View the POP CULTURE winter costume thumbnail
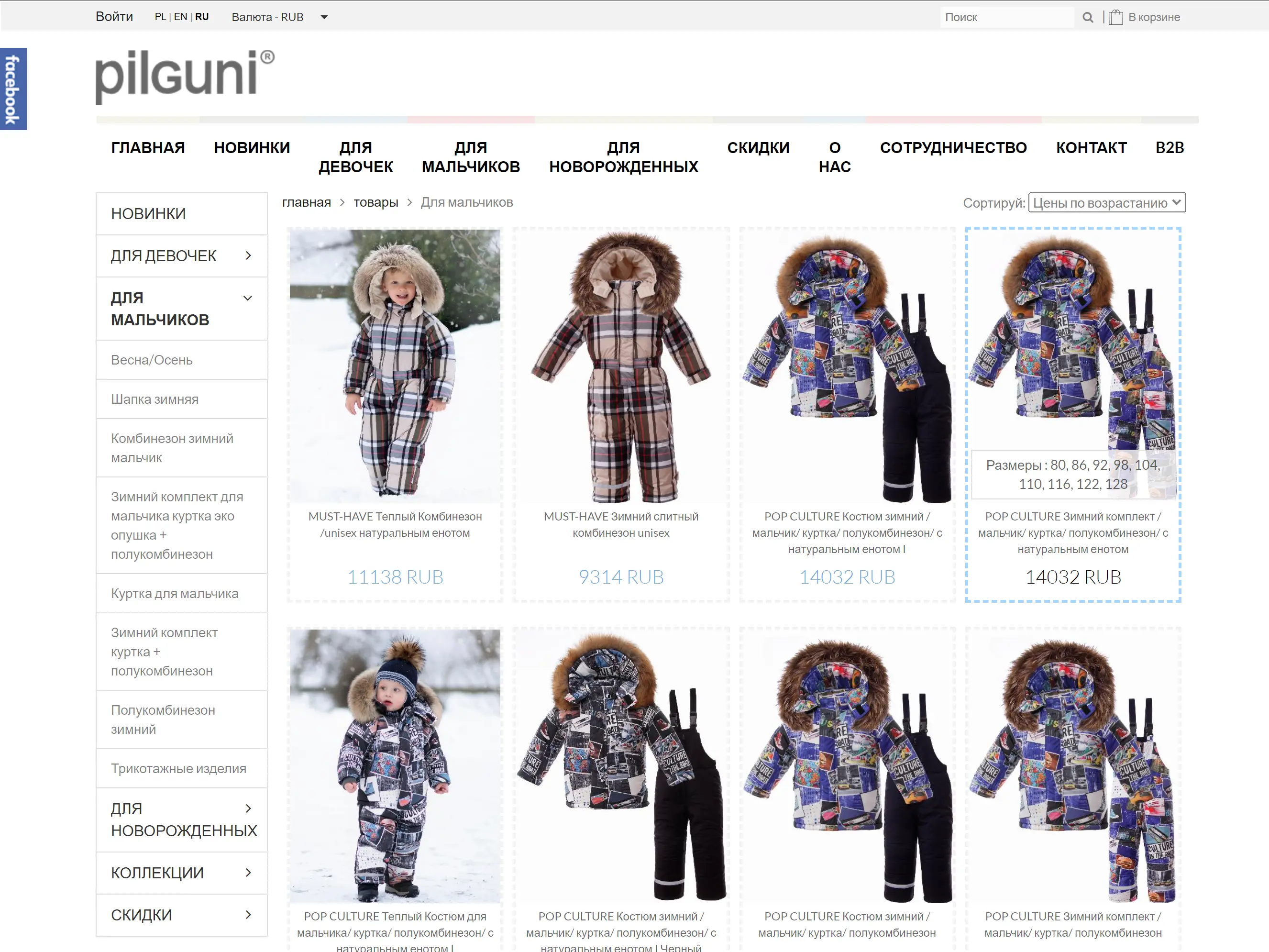Image resolution: width=1269 pixels, height=952 pixels. [847, 362]
